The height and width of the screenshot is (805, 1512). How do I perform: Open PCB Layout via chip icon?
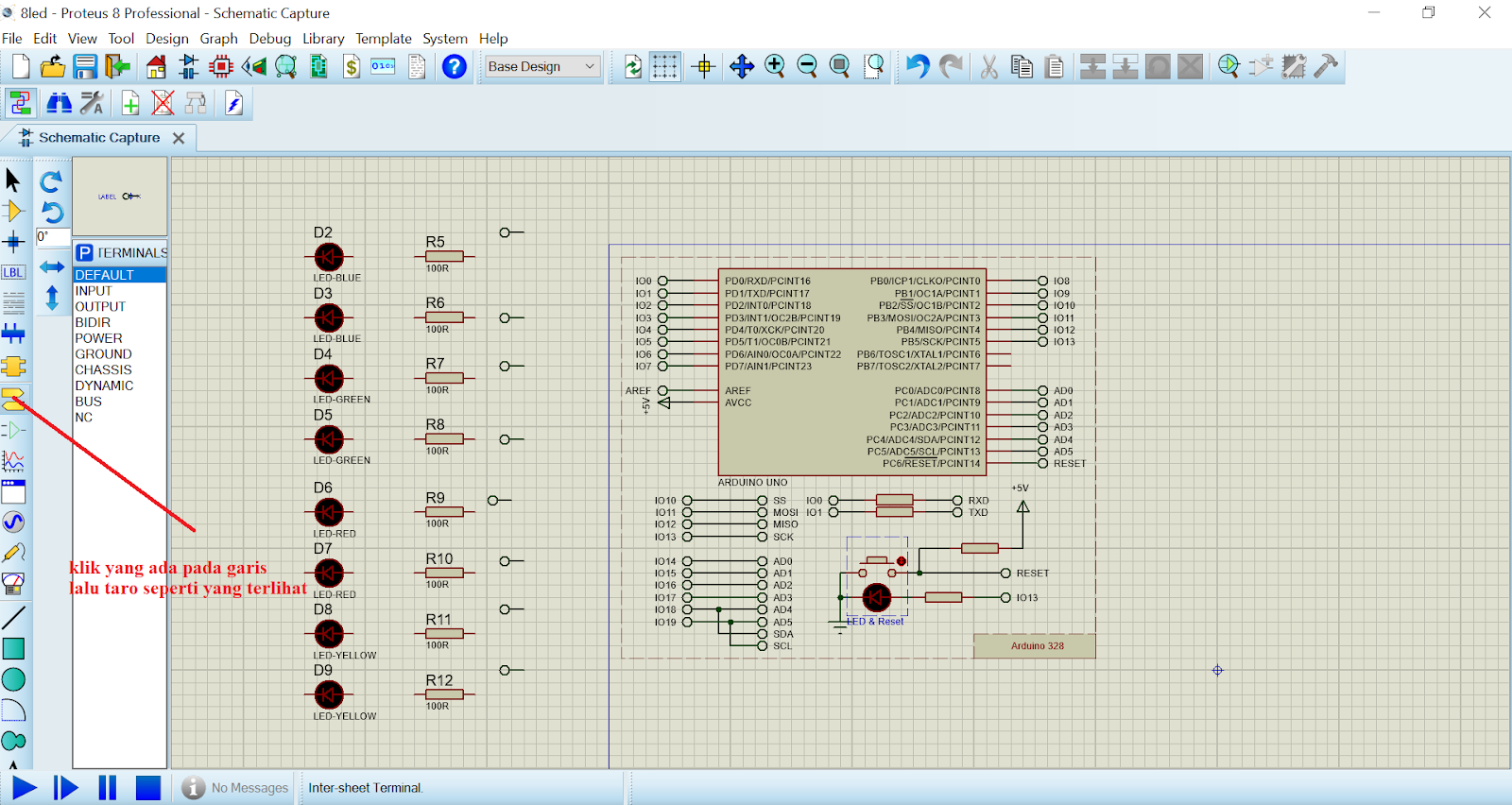221,66
